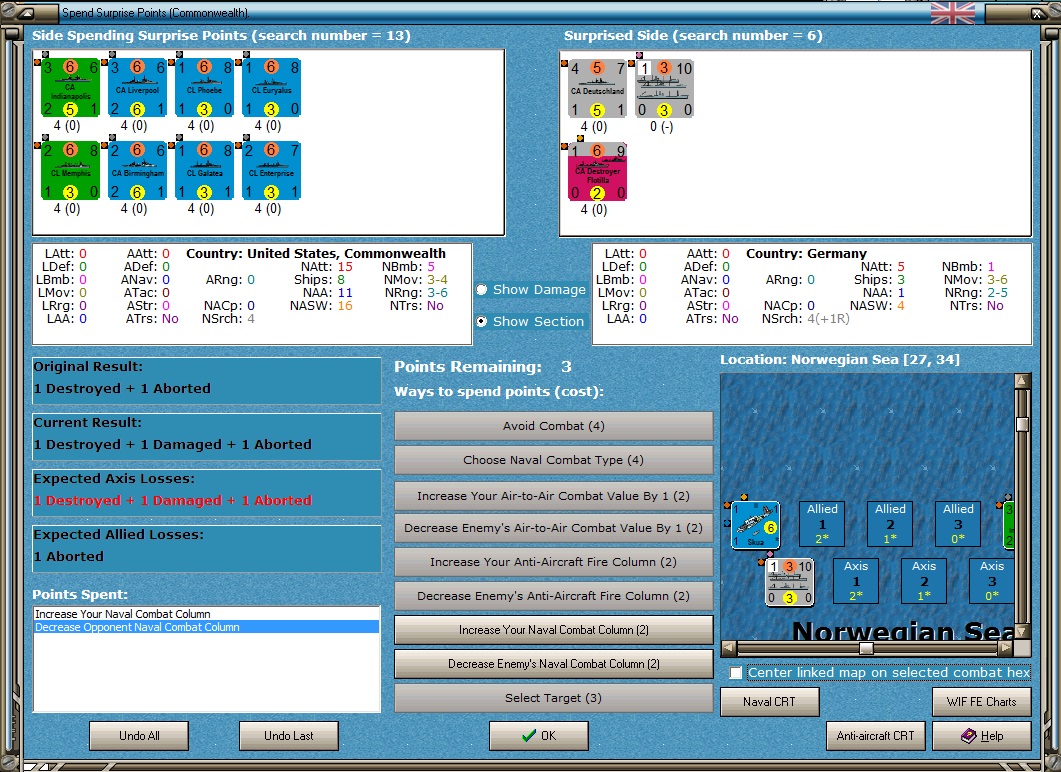
Task: Click the map scroll up arrow
Action: (x=1022, y=381)
